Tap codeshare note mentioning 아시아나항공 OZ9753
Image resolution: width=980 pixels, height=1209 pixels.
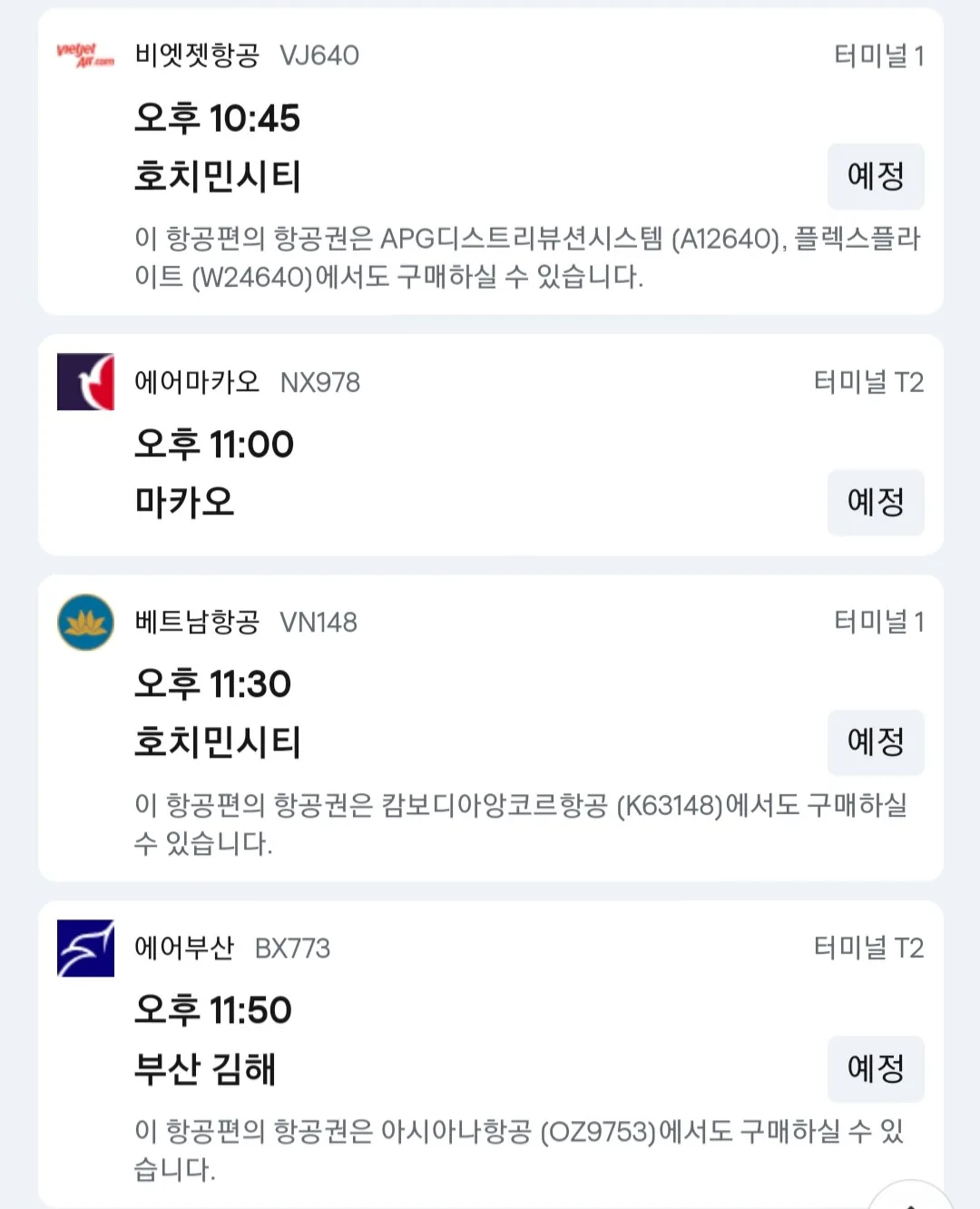point(520,1150)
